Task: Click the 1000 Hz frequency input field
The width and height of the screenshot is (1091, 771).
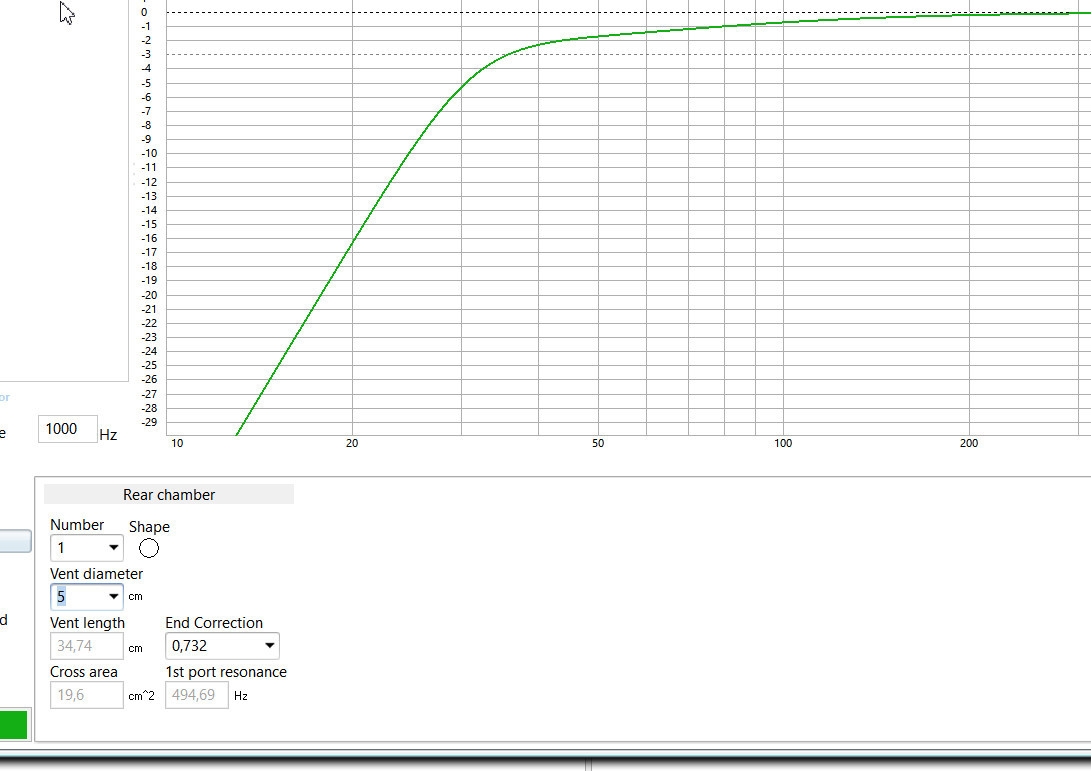Action: pyautogui.click(x=67, y=429)
